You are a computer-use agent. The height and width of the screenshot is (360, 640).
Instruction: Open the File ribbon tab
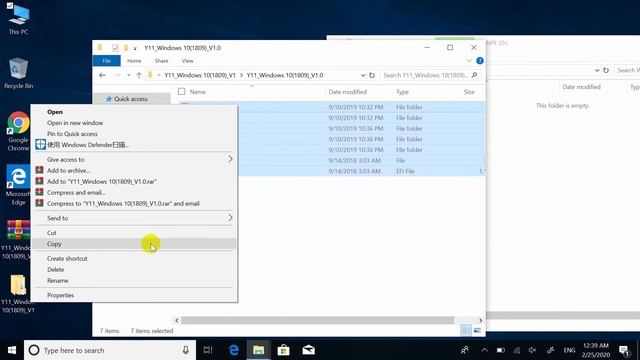[107, 61]
